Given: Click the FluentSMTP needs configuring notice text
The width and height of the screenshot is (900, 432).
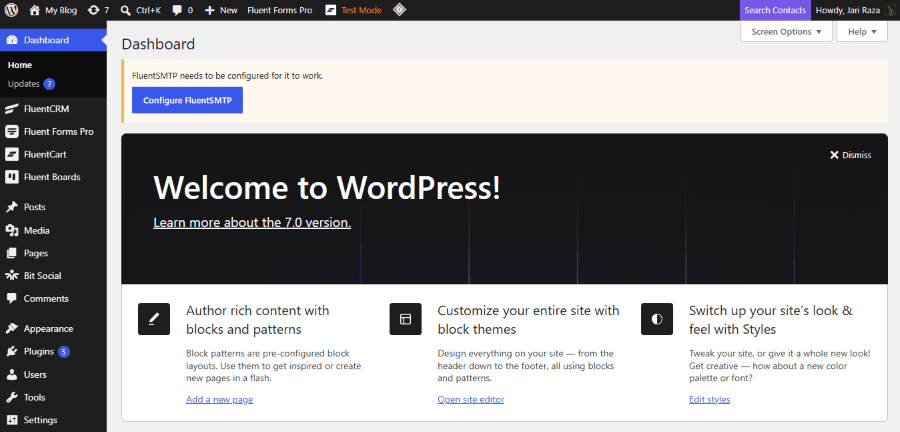Looking at the screenshot, I should pos(227,75).
